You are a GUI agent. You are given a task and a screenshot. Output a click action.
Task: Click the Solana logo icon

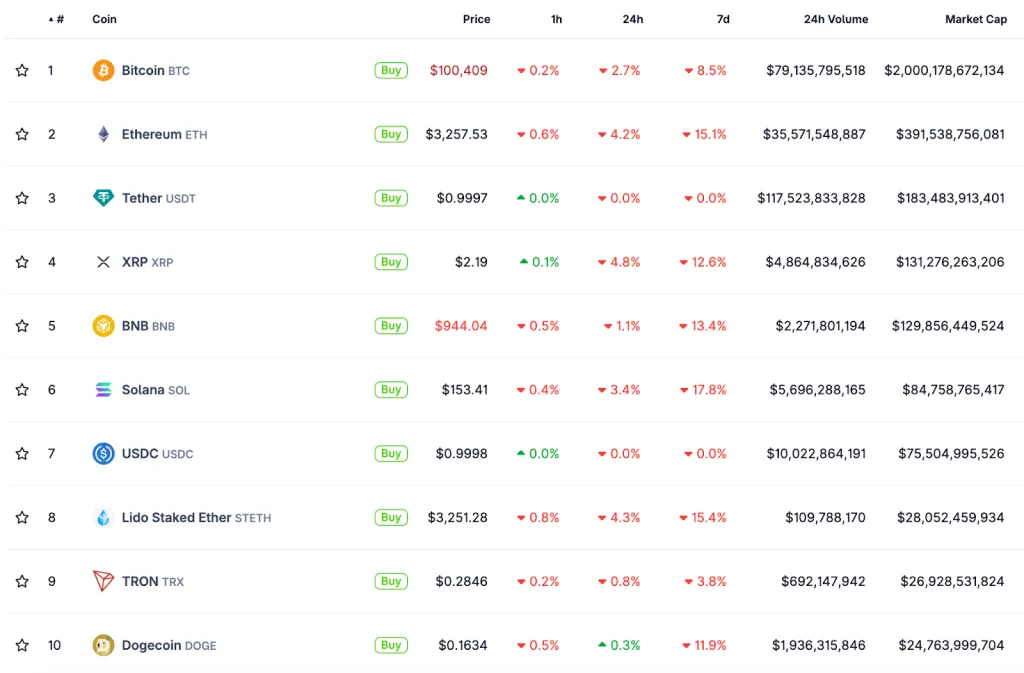[103, 390]
